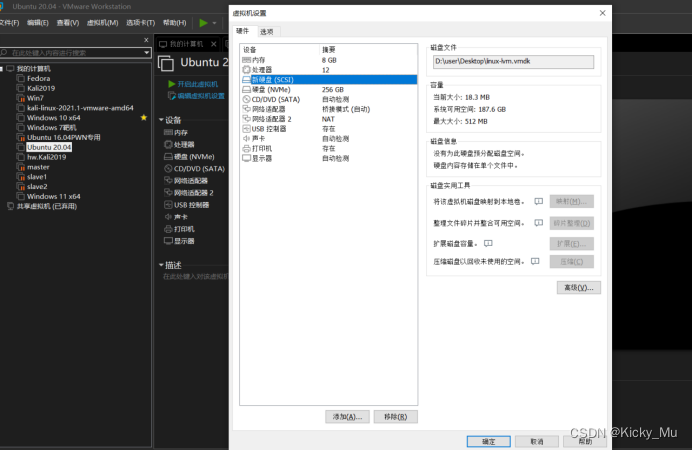Select the 新硬盘 (SCSI) disk row
Viewport: 693px width, 450px height.
coord(328,80)
